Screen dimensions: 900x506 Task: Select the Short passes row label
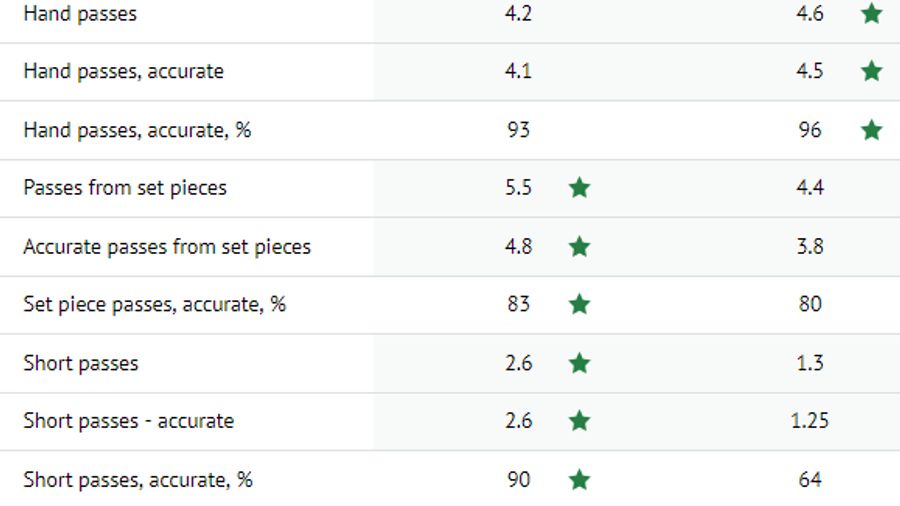coord(81,363)
